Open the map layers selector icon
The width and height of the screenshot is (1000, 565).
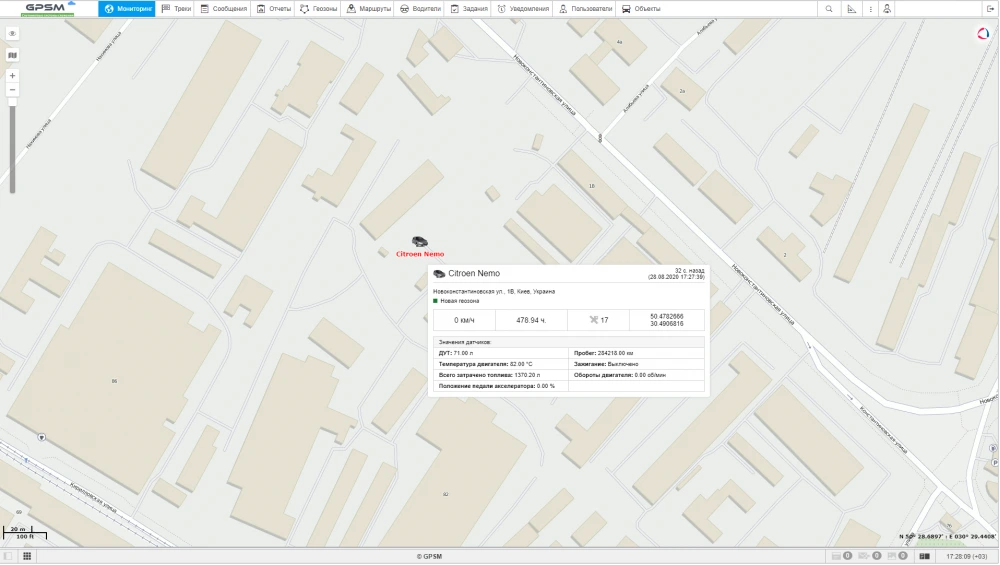tap(13, 56)
